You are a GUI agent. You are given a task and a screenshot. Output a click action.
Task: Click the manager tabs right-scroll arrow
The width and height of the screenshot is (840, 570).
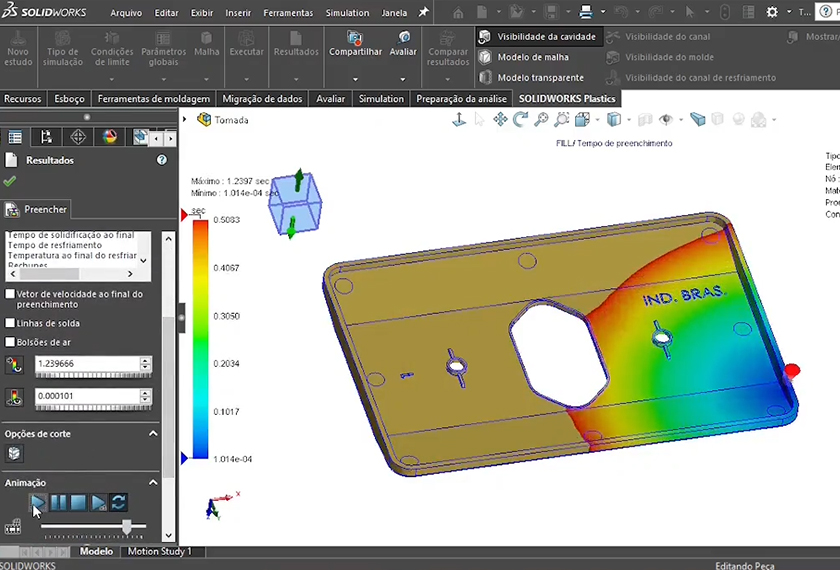(170, 139)
